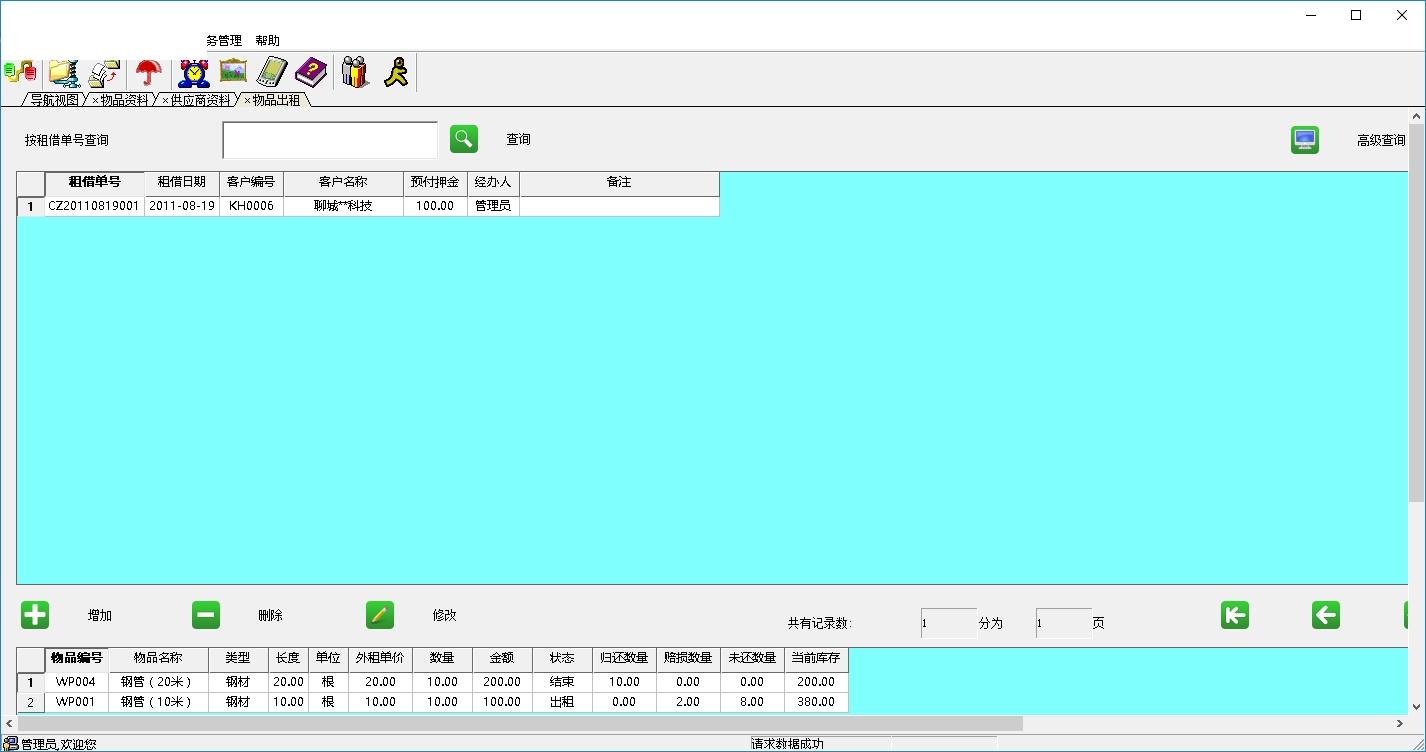Focus the 按租借单号查询 search field
This screenshot has height=752, width=1426.
(x=330, y=140)
